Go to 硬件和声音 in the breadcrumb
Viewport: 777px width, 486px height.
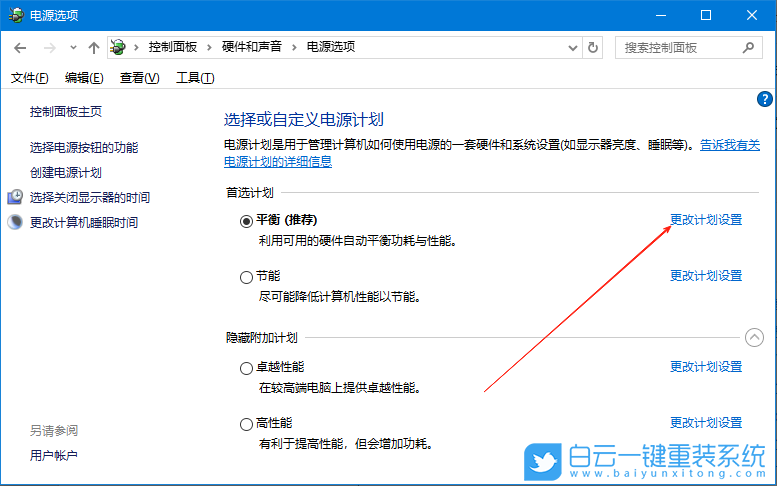point(252,47)
